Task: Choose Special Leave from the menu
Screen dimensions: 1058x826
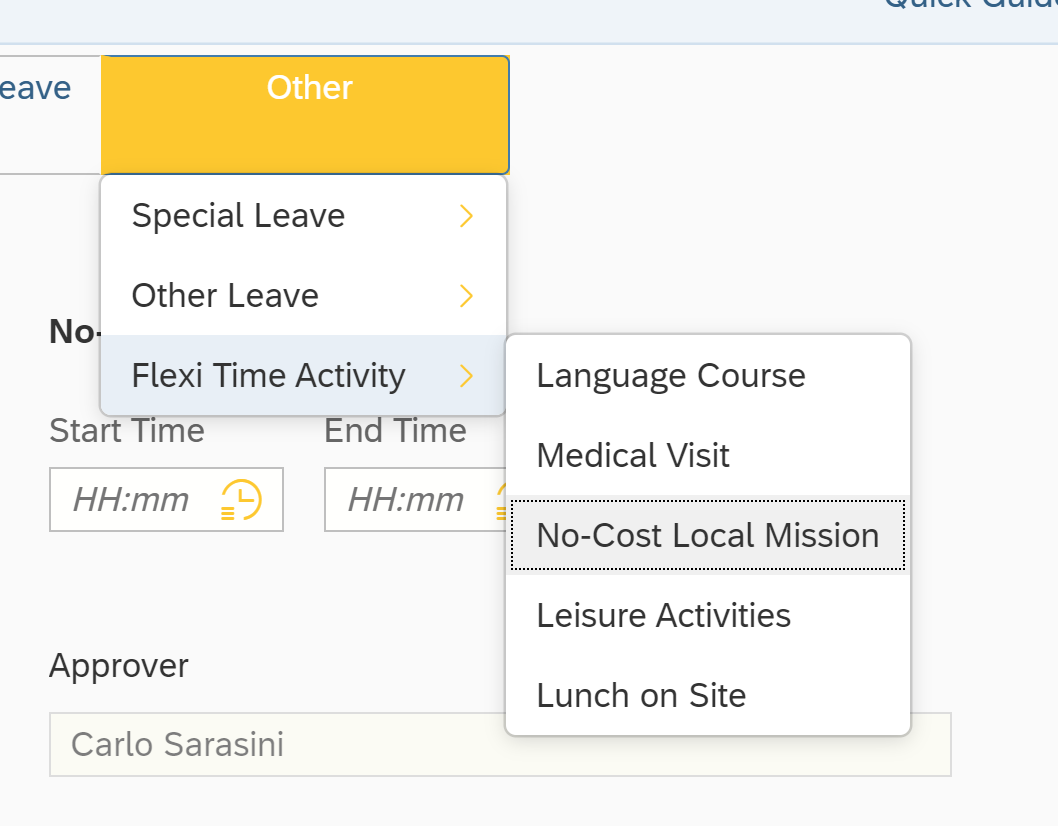Action: 238,216
